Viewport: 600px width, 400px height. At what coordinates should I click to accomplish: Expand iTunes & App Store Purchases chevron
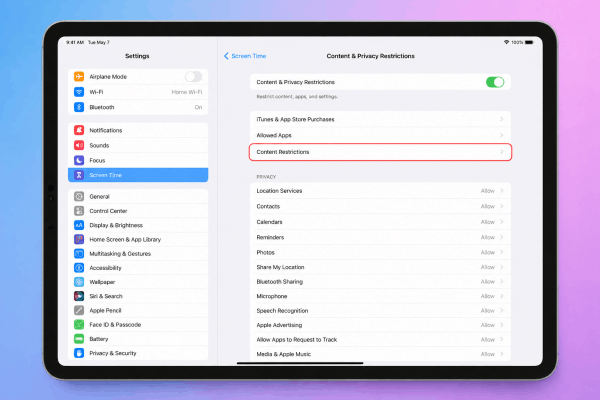(502, 119)
